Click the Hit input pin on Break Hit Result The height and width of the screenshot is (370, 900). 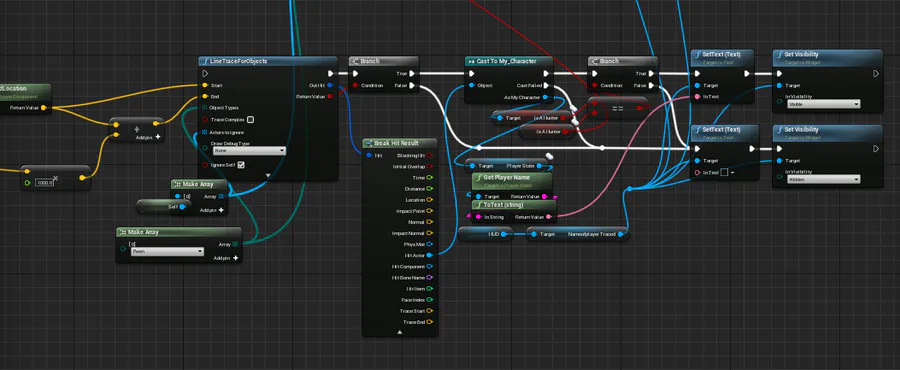coord(368,155)
